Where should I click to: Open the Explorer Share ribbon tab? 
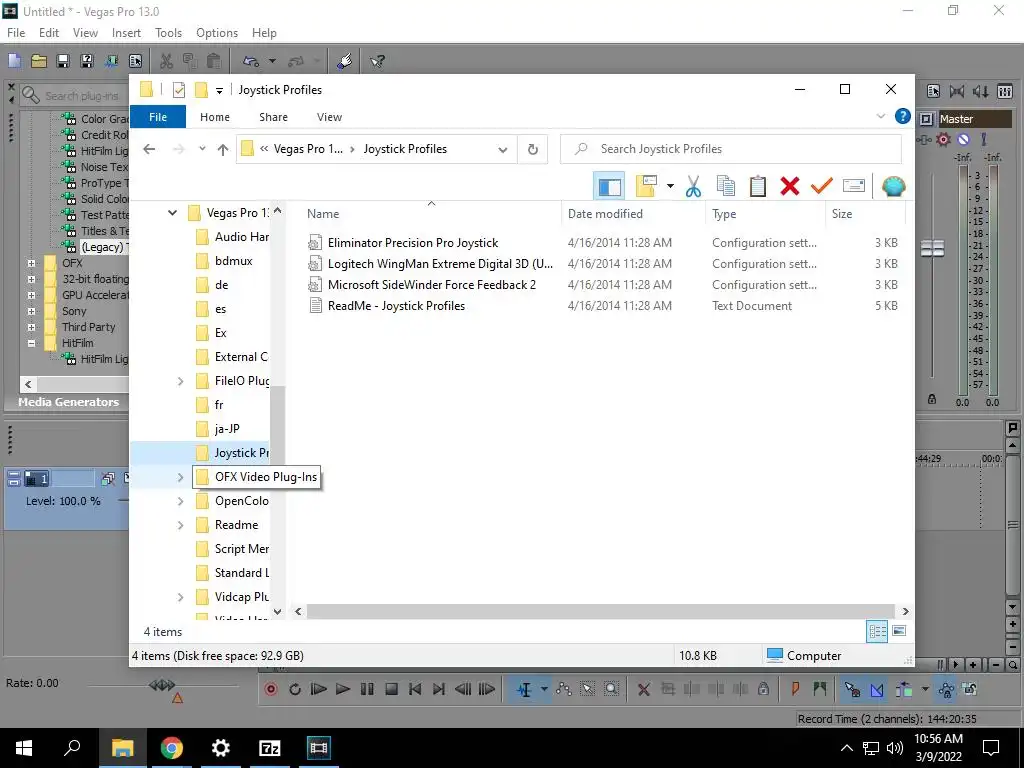click(273, 117)
